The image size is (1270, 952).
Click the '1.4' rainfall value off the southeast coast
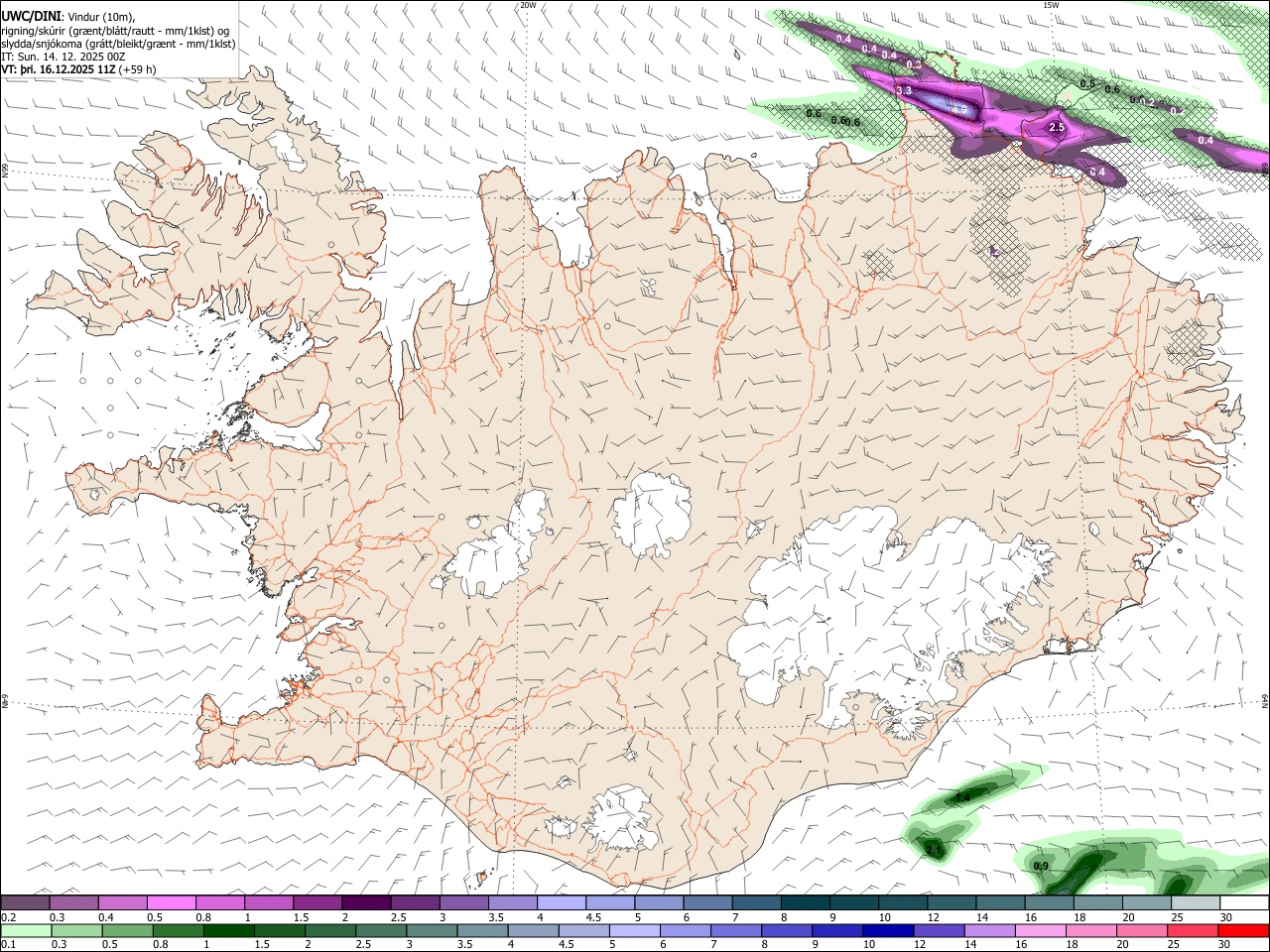coord(962,797)
